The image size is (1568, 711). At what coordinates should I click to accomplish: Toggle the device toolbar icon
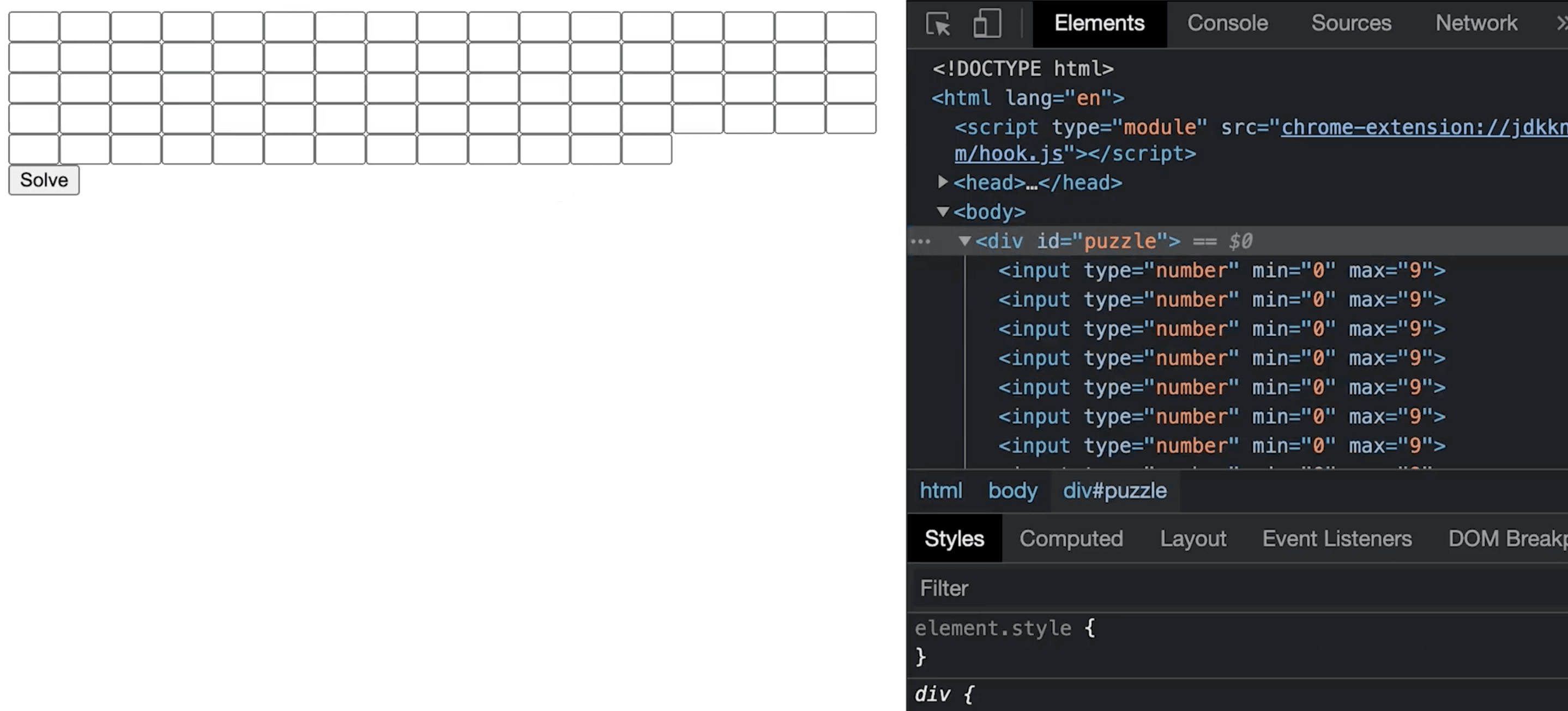click(987, 24)
